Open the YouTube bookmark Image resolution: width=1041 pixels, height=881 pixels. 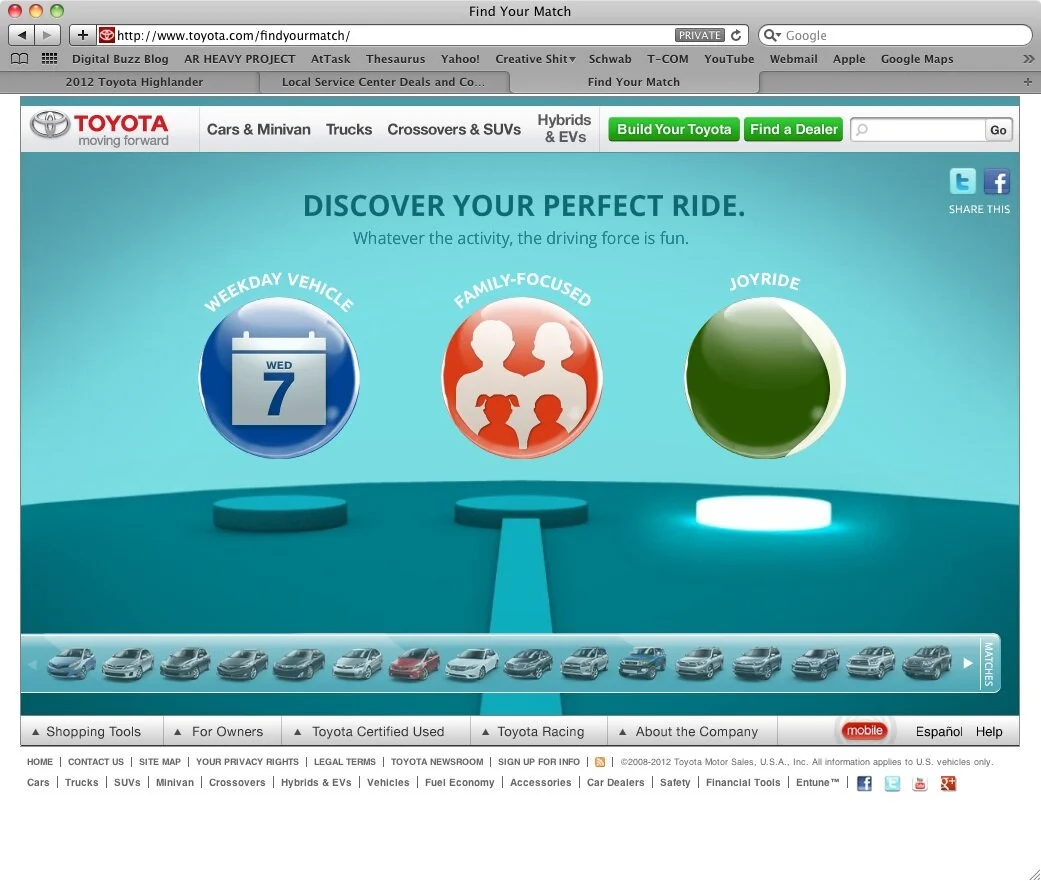(729, 58)
